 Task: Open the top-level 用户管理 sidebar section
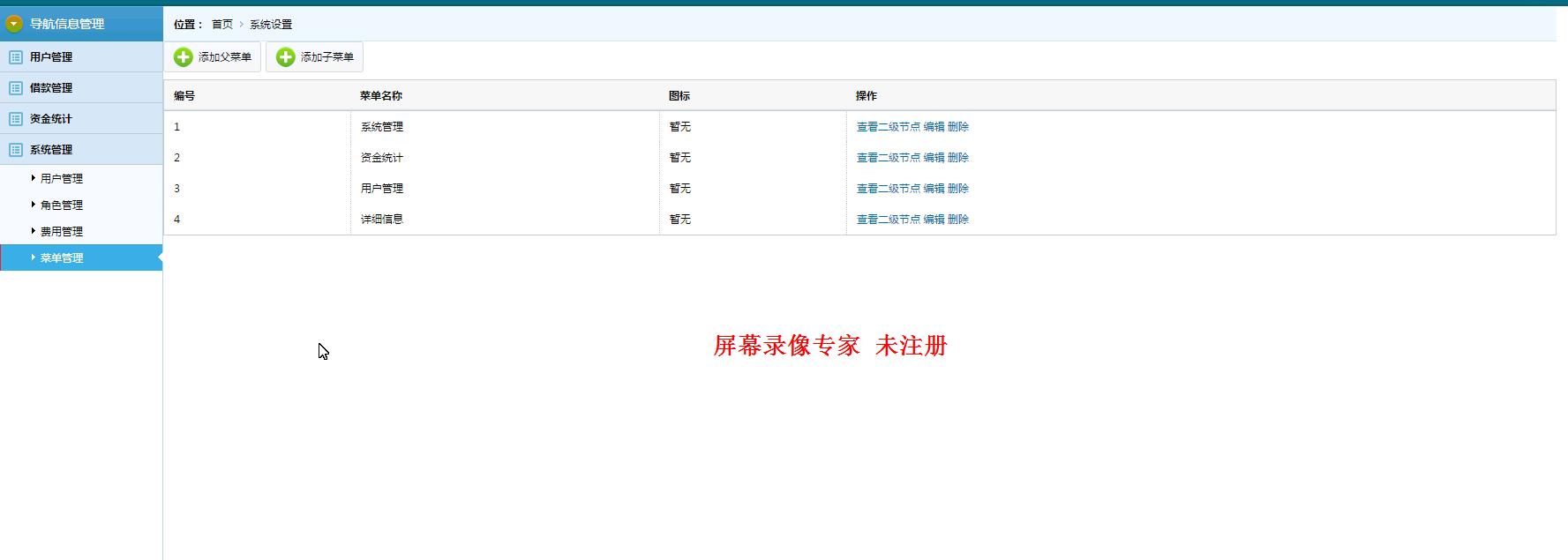click(x=81, y=57)
